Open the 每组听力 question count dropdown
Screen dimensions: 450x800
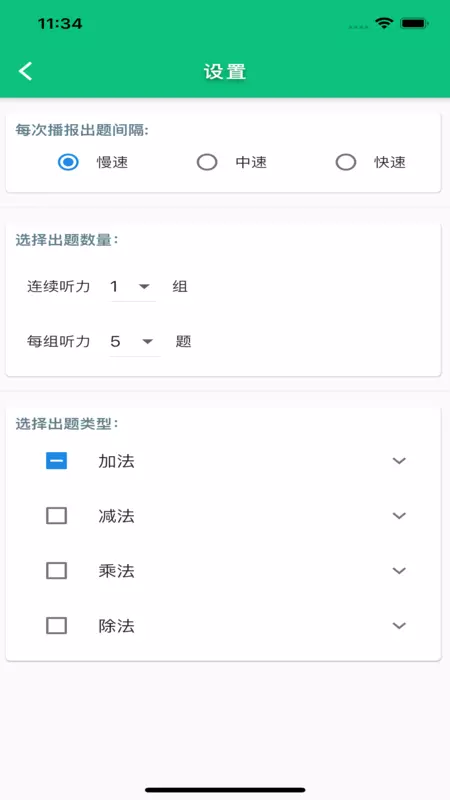click(135, 341)
